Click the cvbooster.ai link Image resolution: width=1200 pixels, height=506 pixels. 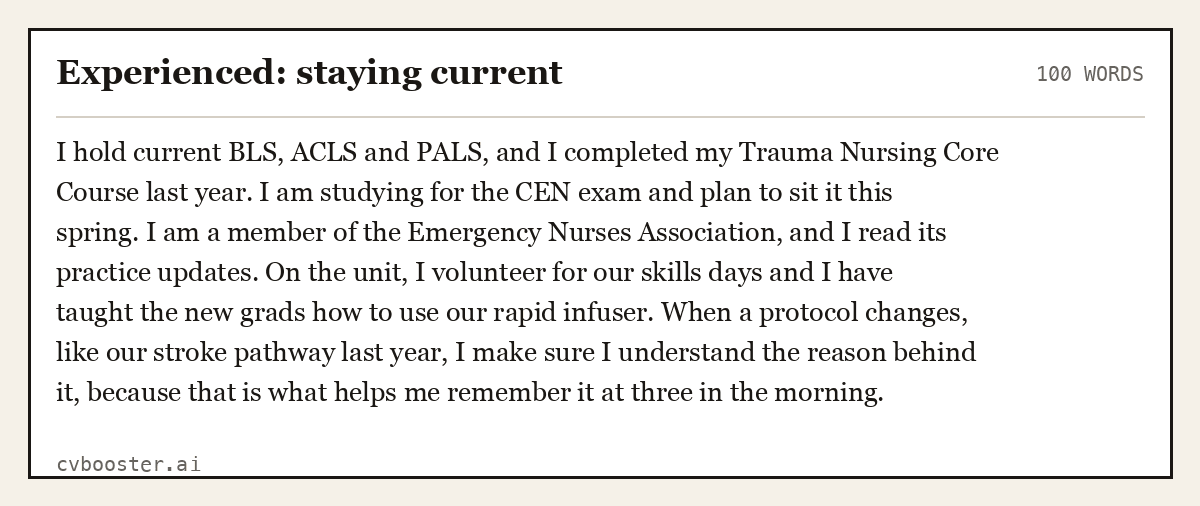(128, 464)
